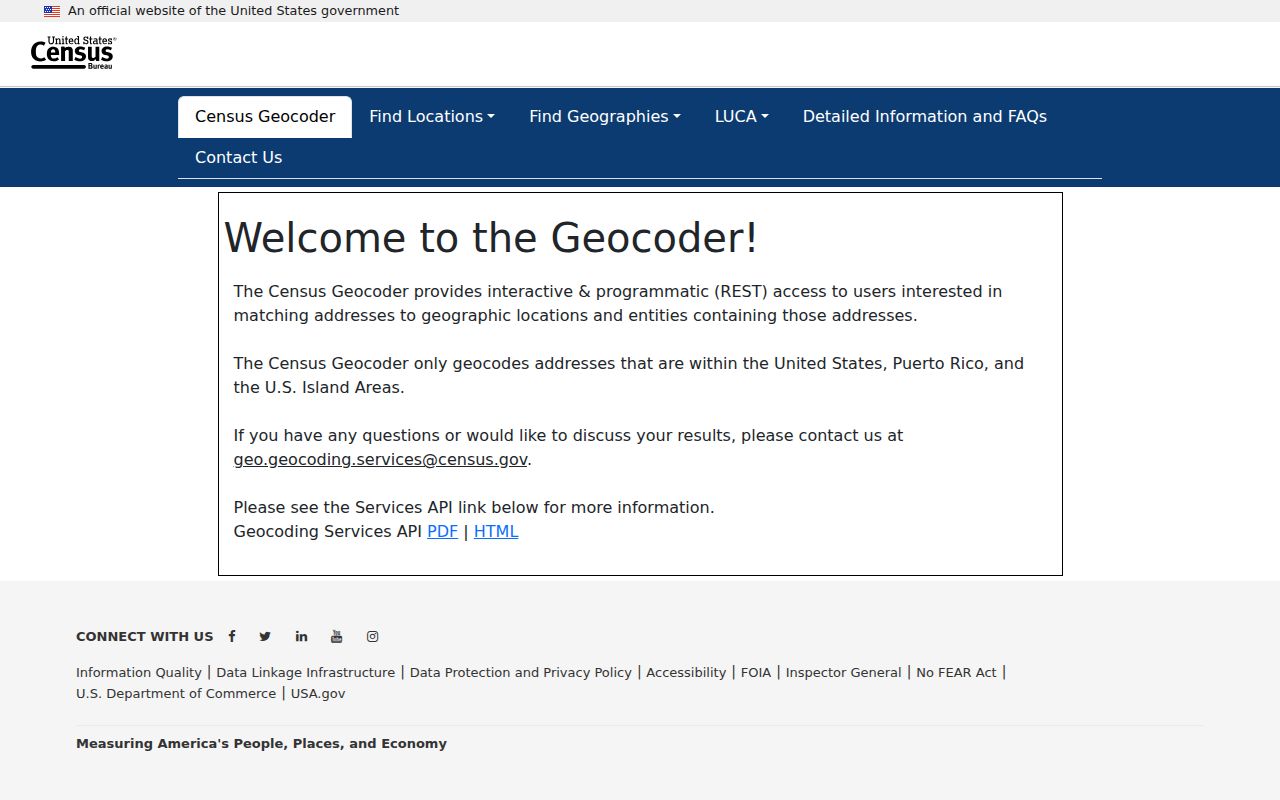The height and width of the screenshot is (800, 1280).
Task: Open the Data Linkage Infrastructure link
Action: point(306,672)
